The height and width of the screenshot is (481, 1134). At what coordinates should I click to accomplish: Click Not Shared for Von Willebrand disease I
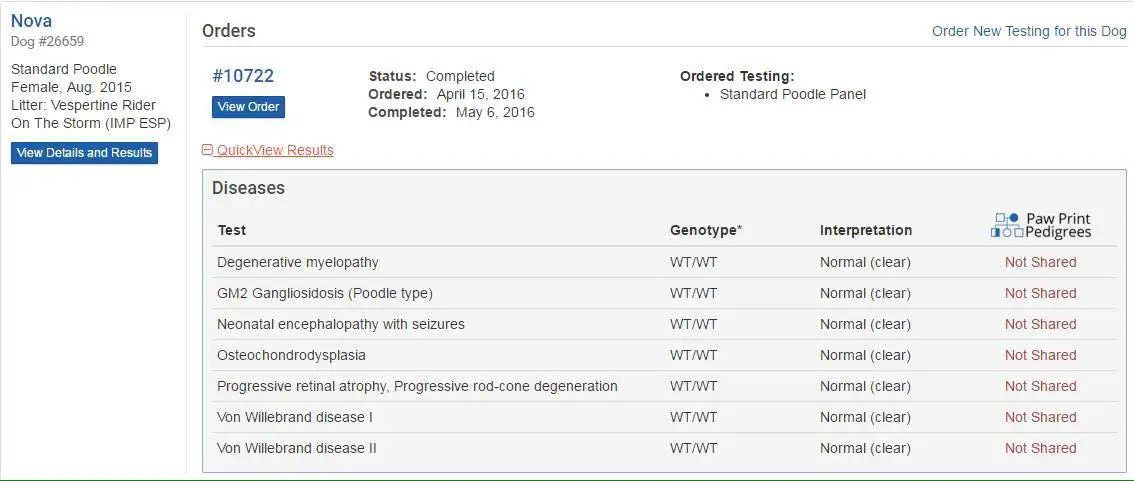tap(1041, 417)
